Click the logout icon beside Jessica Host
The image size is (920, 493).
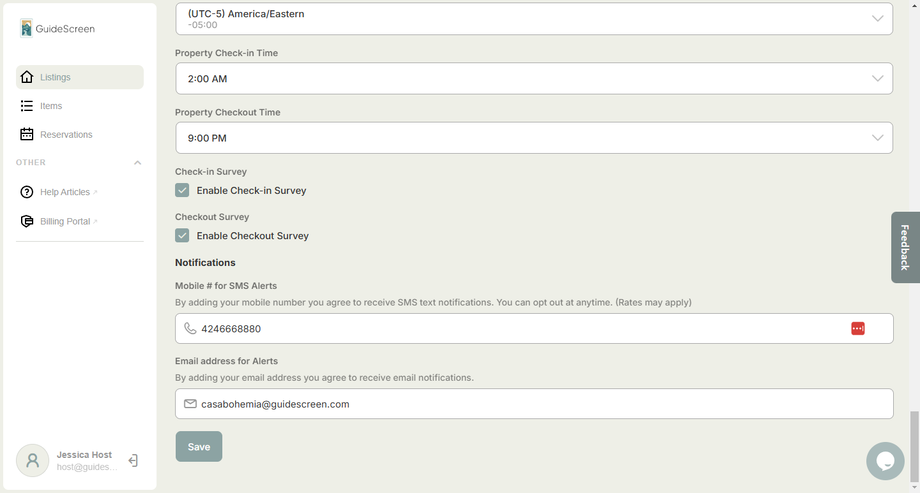133,461
